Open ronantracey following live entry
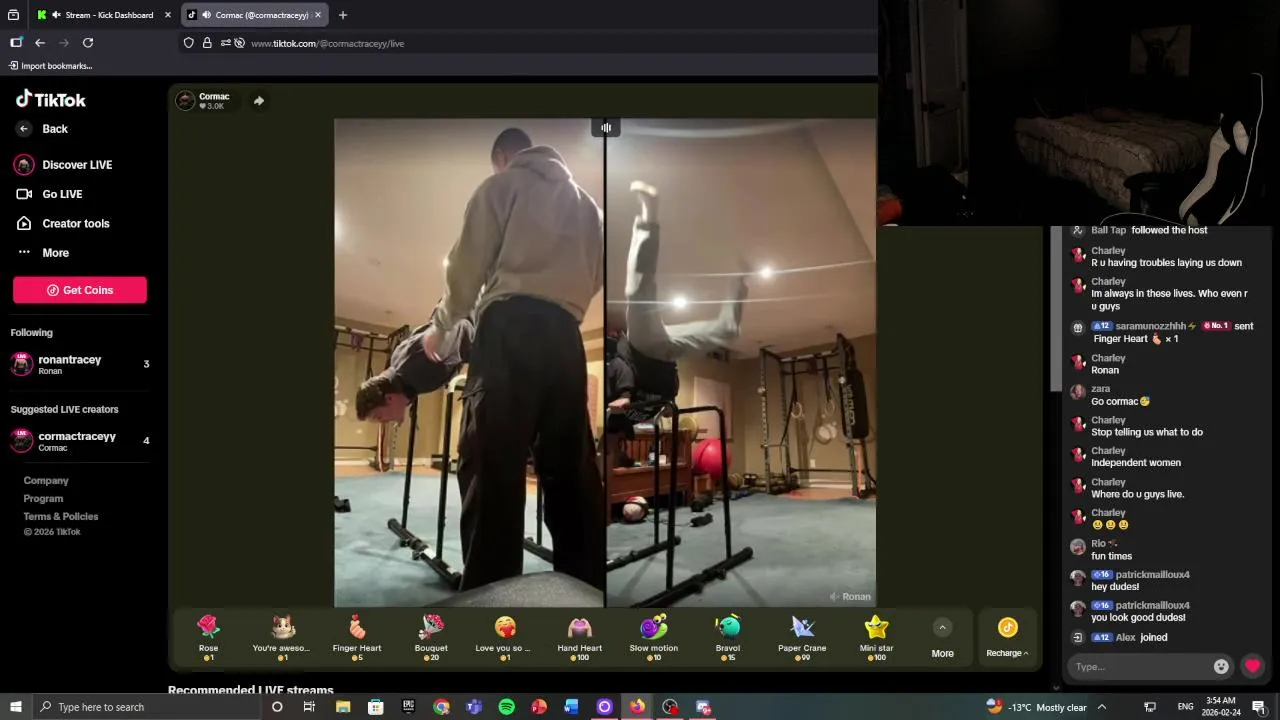 pos(80,364)
